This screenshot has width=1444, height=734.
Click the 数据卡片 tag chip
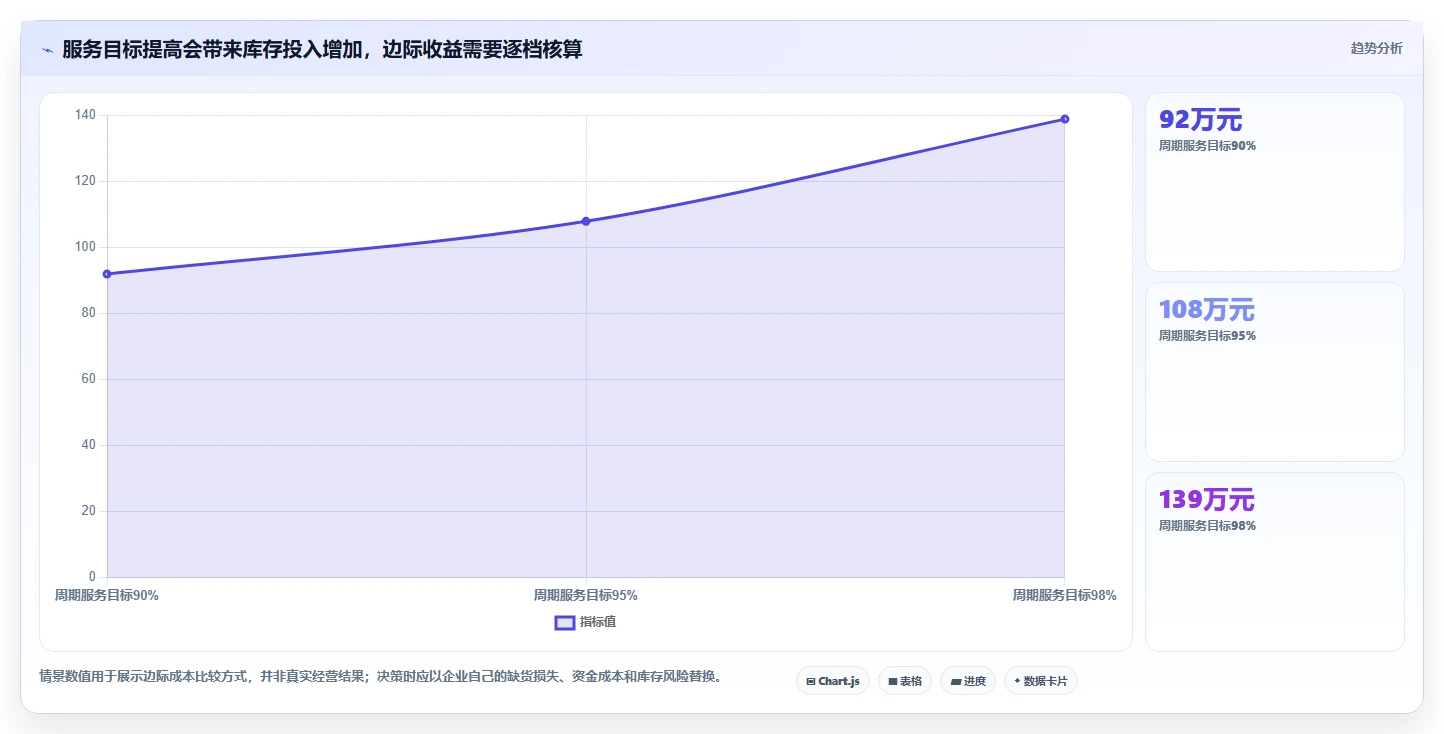tap(1041, 681)
